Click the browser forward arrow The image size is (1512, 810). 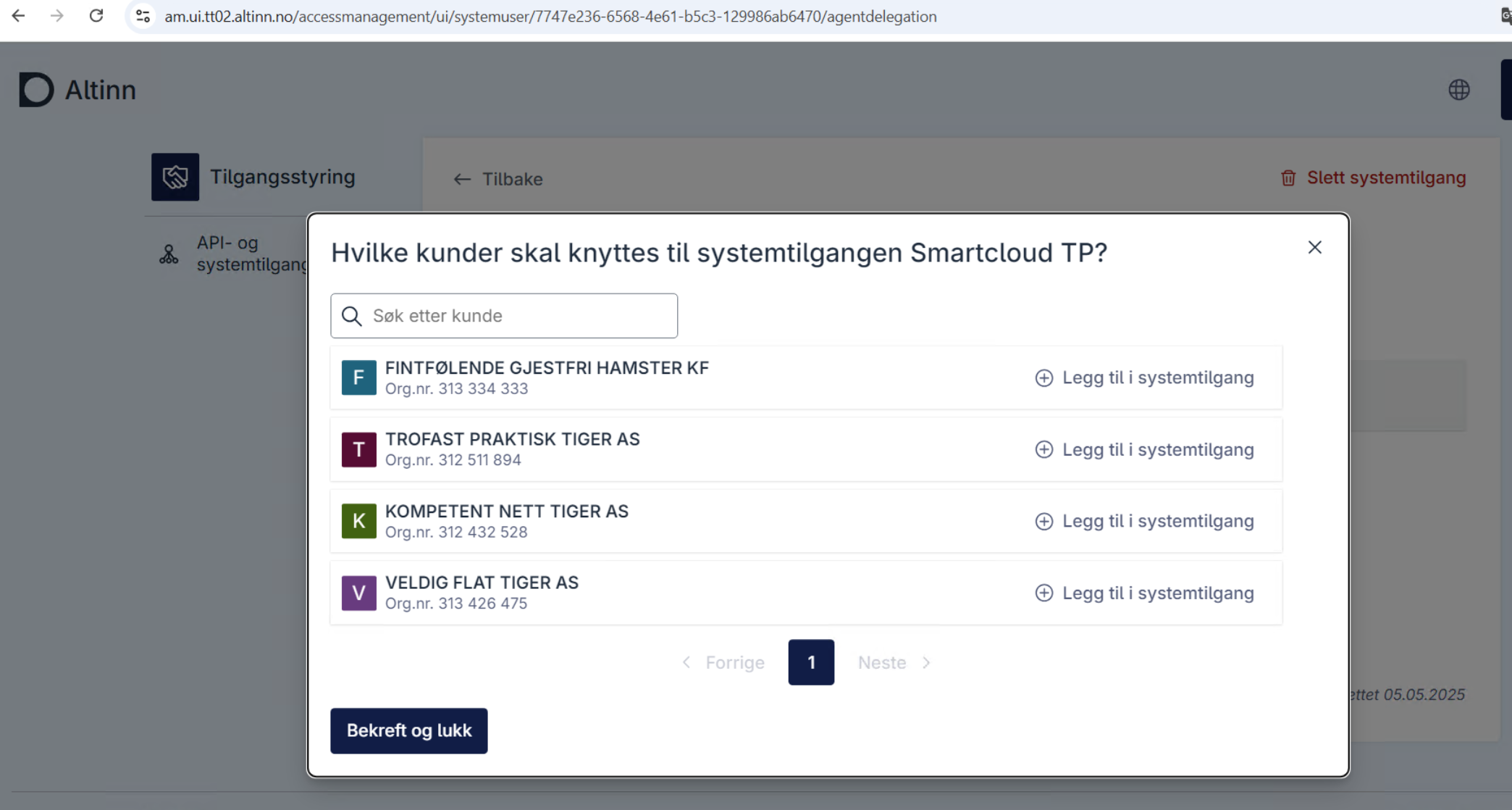56,16
